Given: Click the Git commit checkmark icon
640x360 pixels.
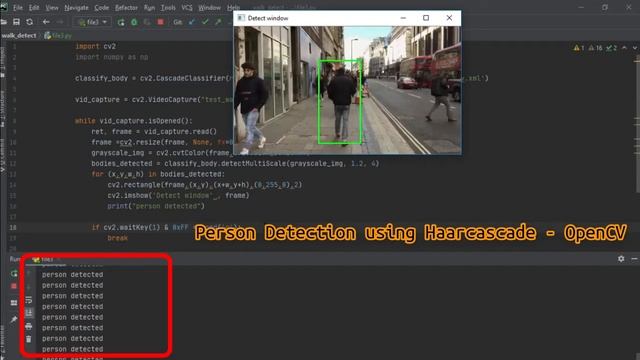Looking at the screenshot, I should [x=205, y=22].
